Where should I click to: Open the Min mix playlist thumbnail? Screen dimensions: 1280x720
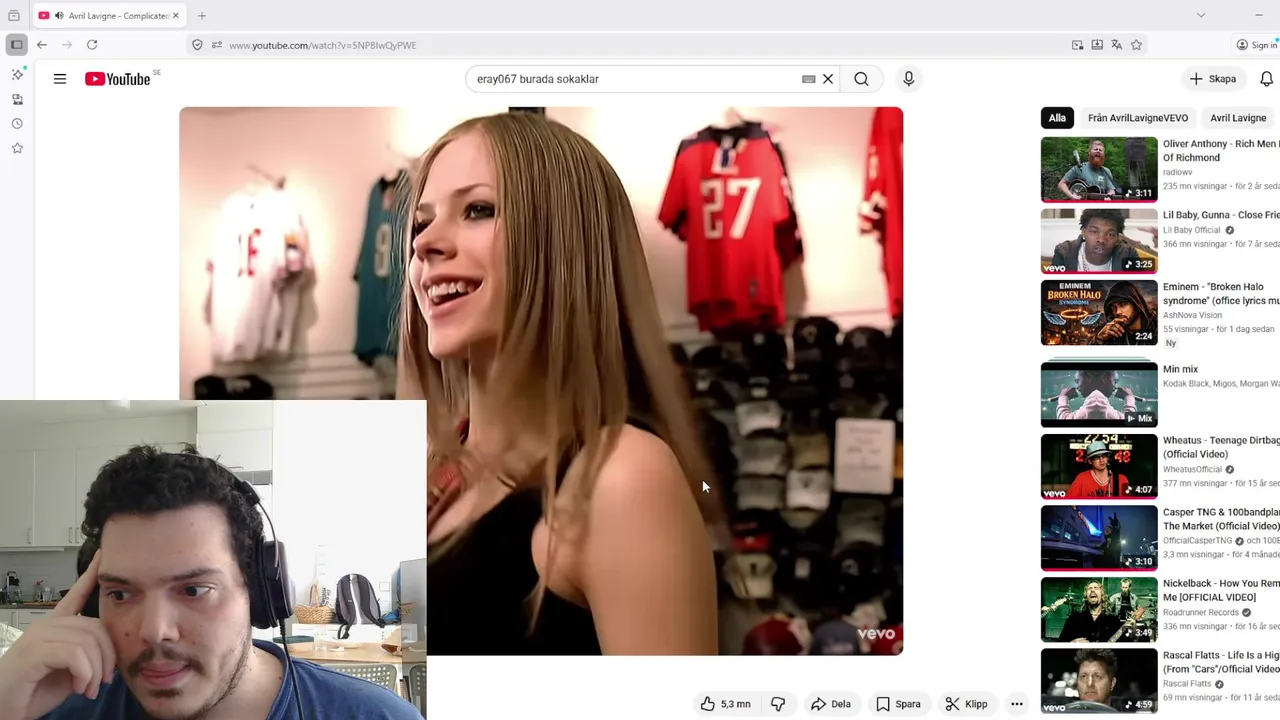click(1099, 393)
